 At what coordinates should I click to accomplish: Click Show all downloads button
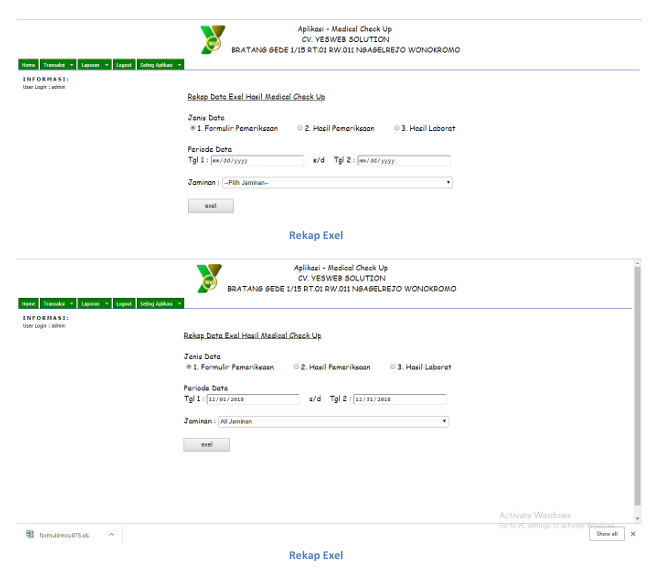click(x=606, y=534)
